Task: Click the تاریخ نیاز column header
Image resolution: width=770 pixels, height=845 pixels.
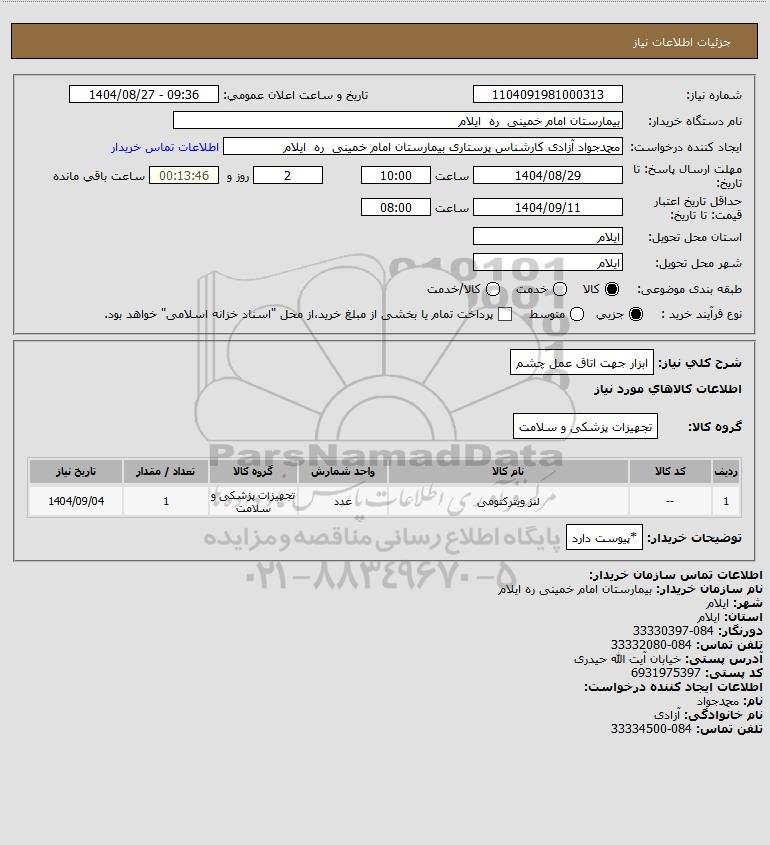Action: [x=76, y=472]
